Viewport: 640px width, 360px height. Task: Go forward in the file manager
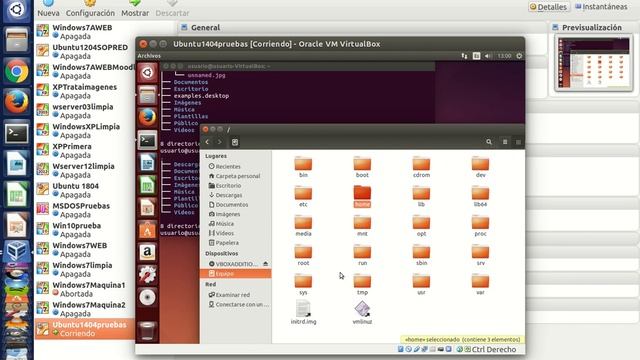point(219,142)
